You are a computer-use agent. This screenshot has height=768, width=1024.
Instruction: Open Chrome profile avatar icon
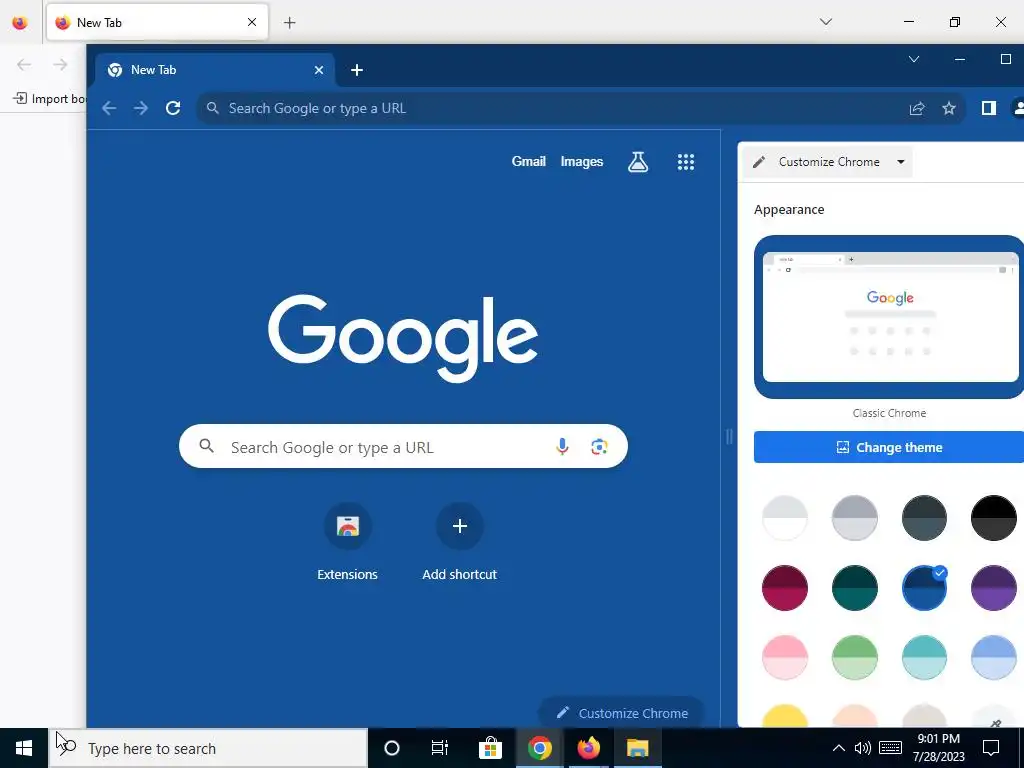pyautogui.click(x=1017, y=108)
